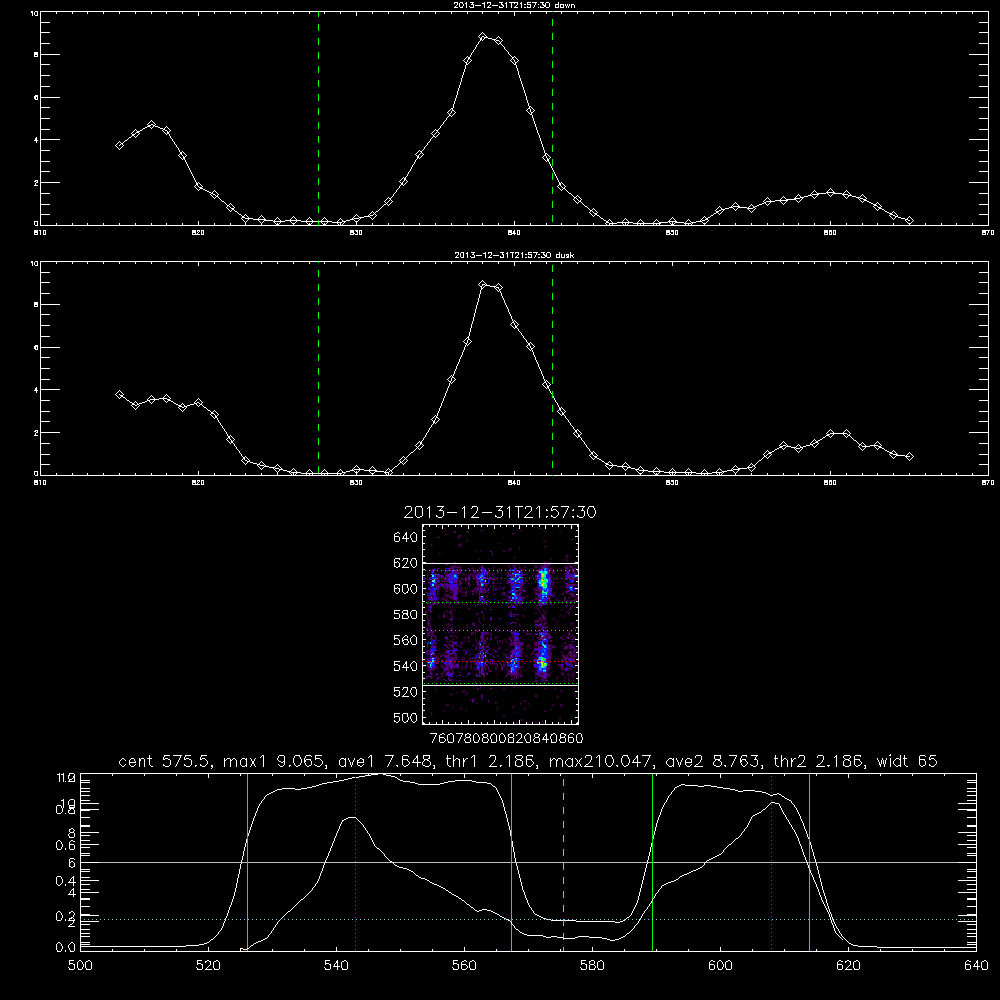
Task: Select 'thr1 2.186' in the stats line
Action: (490, 761)
